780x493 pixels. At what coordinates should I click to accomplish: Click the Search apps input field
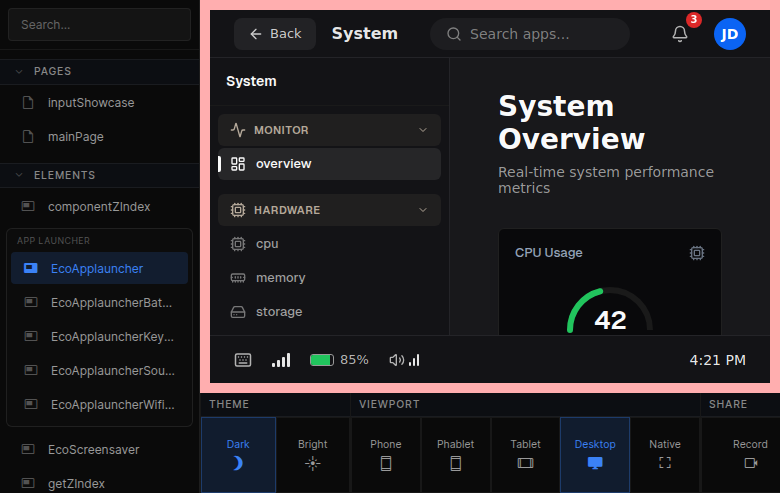click(530, 34)
